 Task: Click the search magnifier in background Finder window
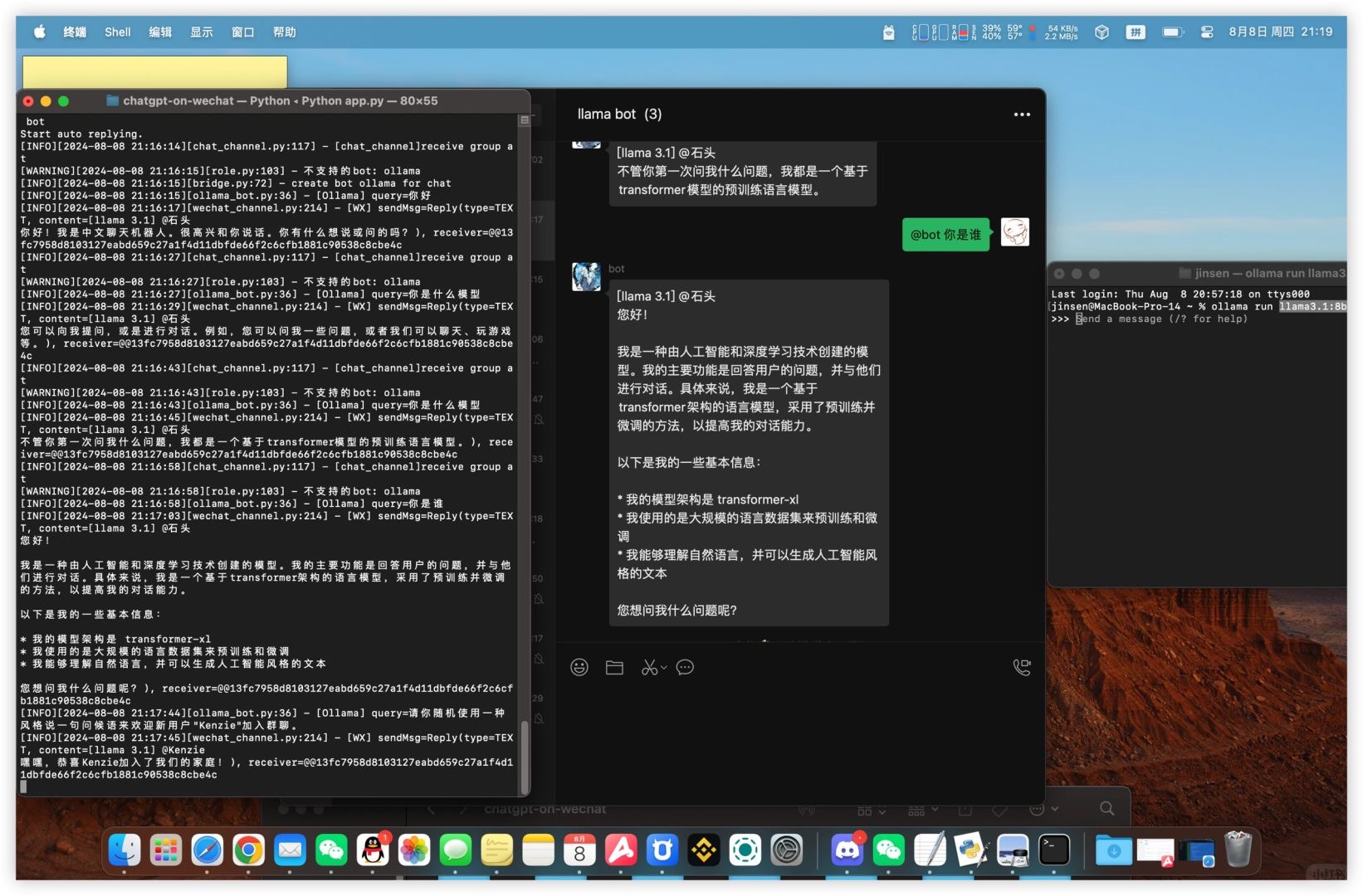(1107, 808)
